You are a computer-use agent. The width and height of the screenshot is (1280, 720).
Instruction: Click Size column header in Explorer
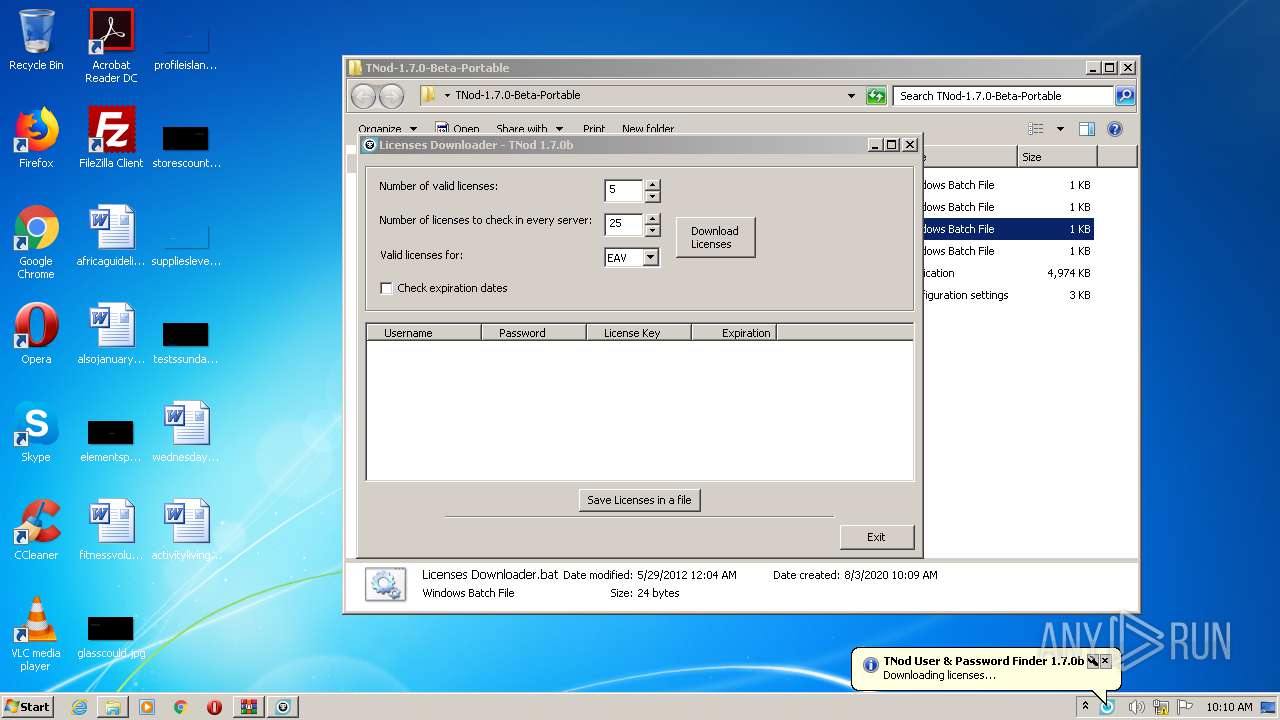click(x=1057, y=157)
